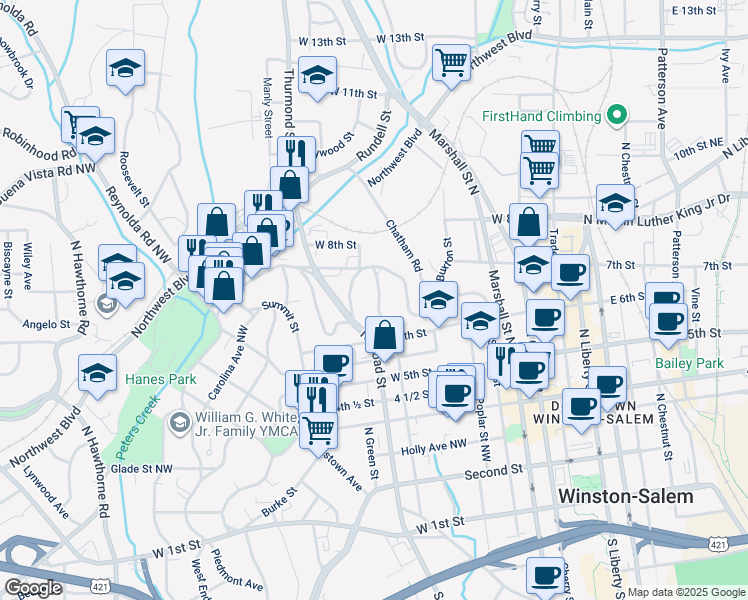
Task: Select the school marker near Hanes Park
Action: pos(97,376)
